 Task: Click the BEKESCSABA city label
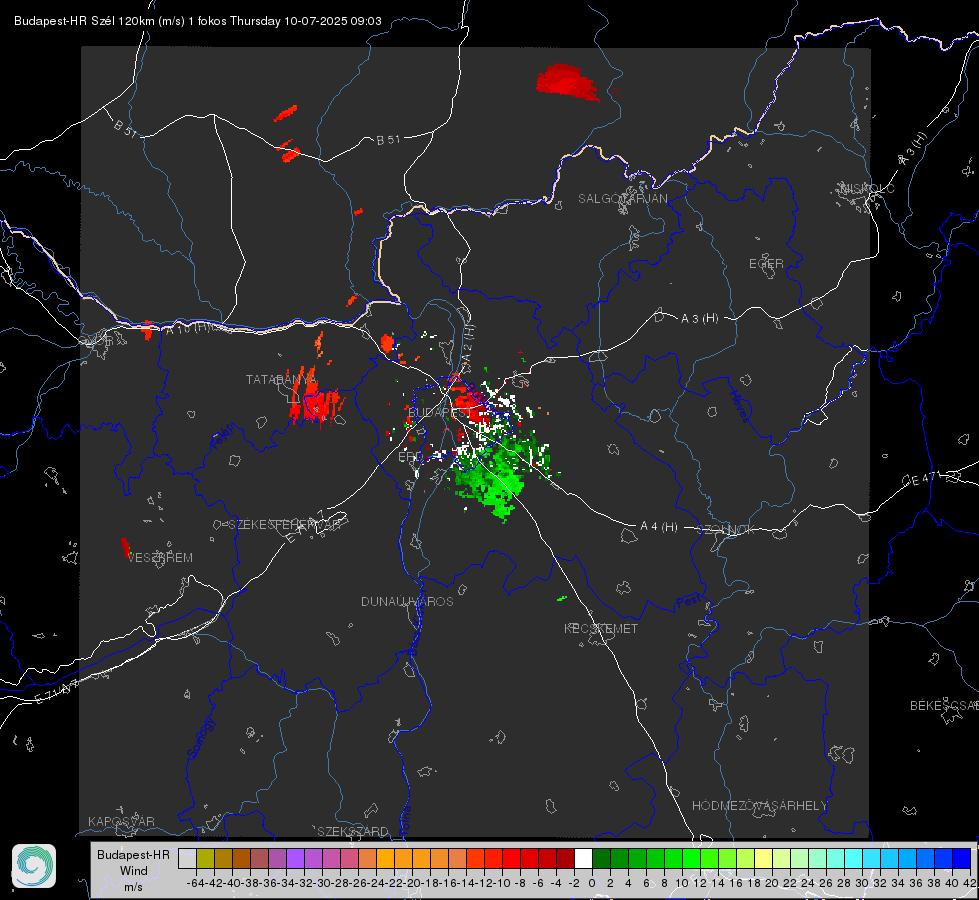click(944, 706)
